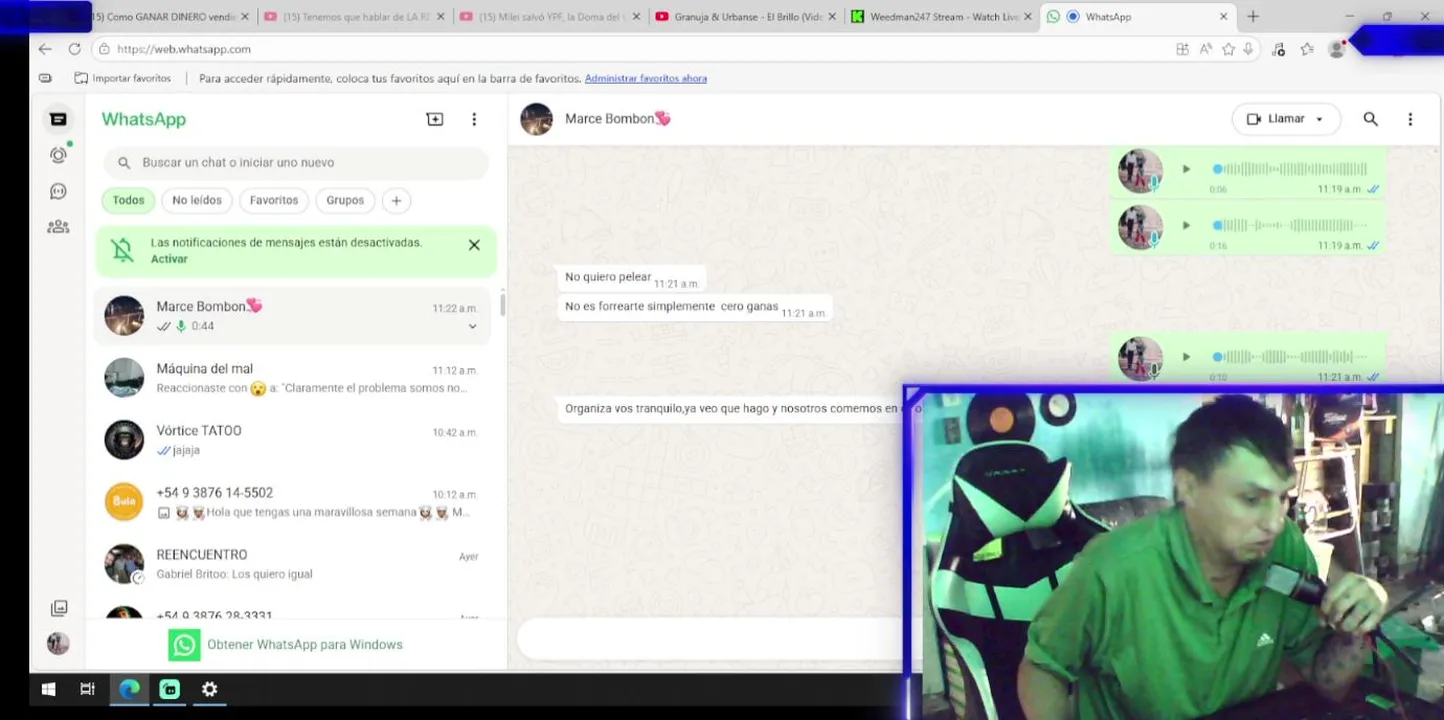Close the WhatsApp browser tab
The height and width of the screenshot is (720, 1444).
pos(1223,16)
